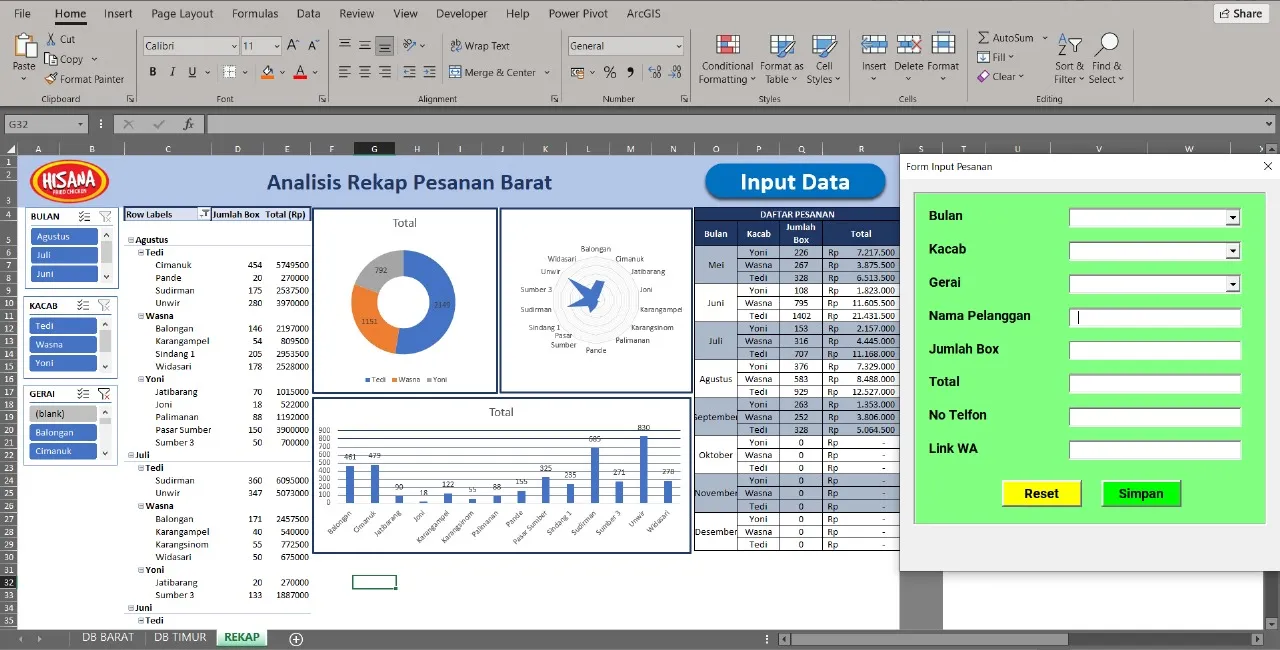Toggle multi-select on KACAB slicer
The image size is (1280, 650).
(x=85, y=306)
